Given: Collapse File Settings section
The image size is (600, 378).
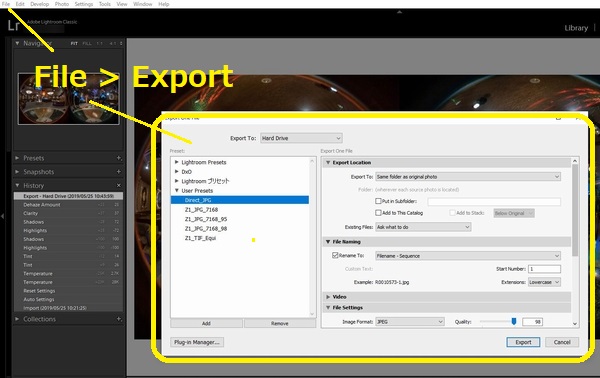Looking at the screenshot, I should 328,308.
